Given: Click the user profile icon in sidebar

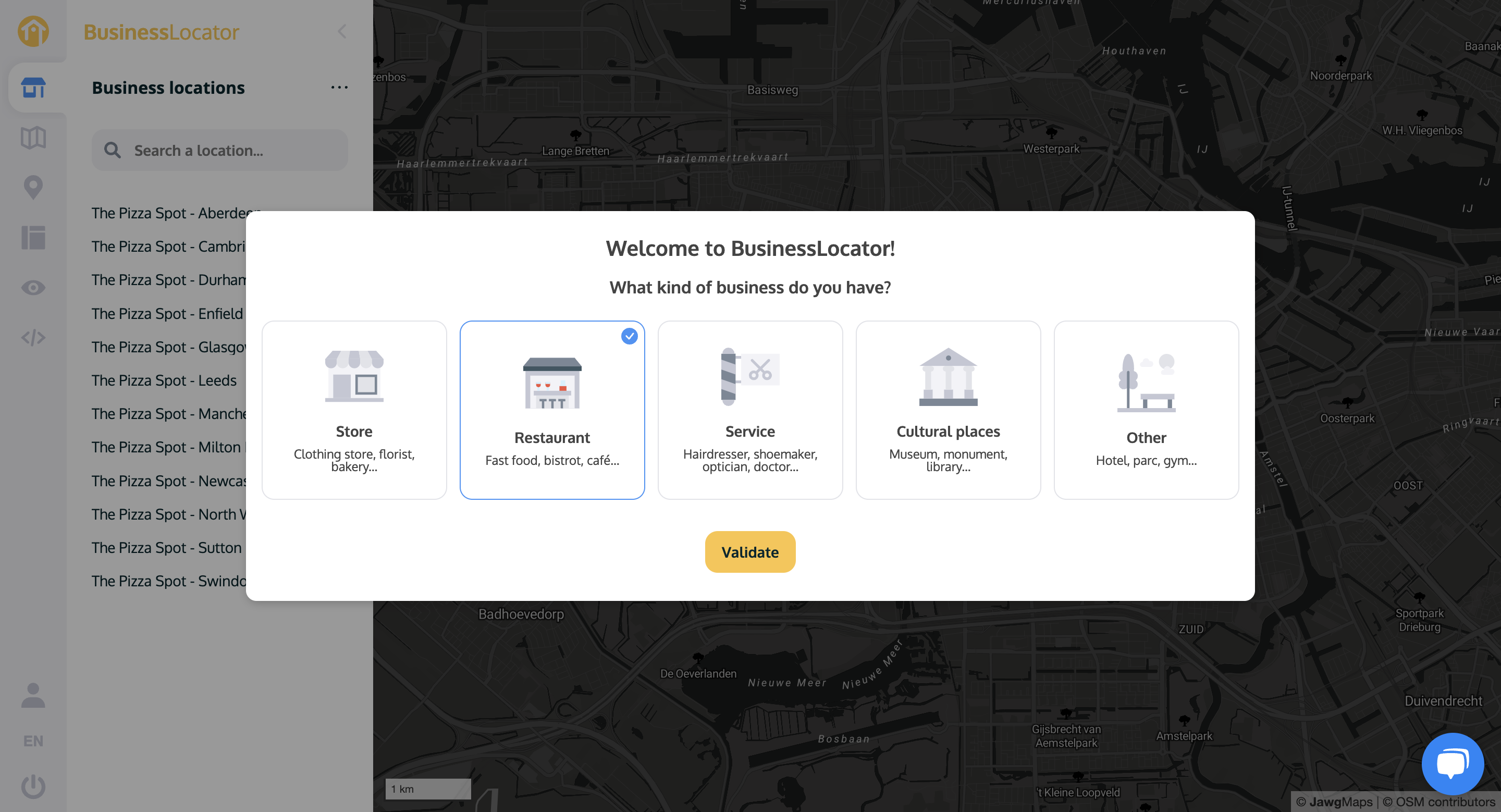Looking at the screenshot, I should coord(33,696).
